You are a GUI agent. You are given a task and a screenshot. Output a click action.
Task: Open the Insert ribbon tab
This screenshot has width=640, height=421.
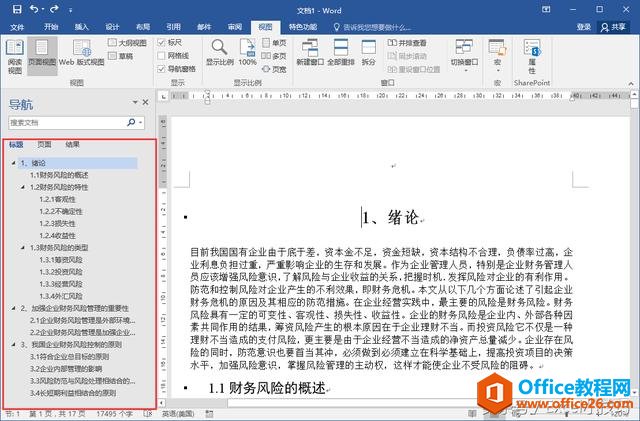(81, 27)
